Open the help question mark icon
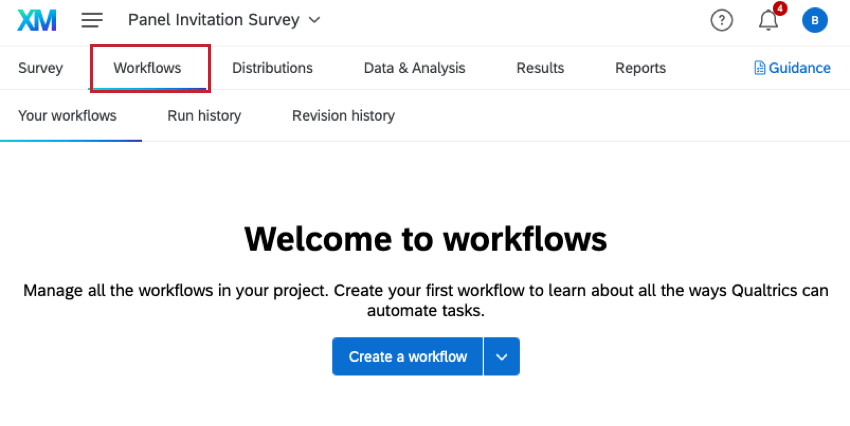 (721, 20)
